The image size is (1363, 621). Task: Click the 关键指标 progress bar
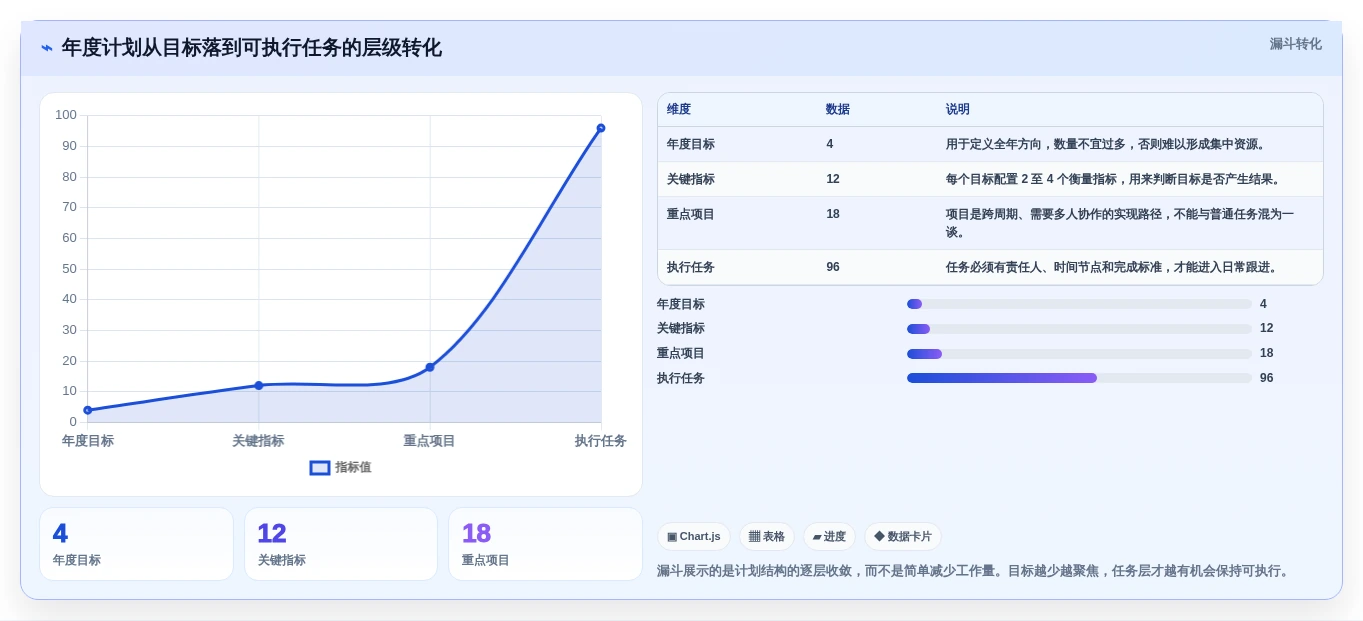(x=1079, y=328)
